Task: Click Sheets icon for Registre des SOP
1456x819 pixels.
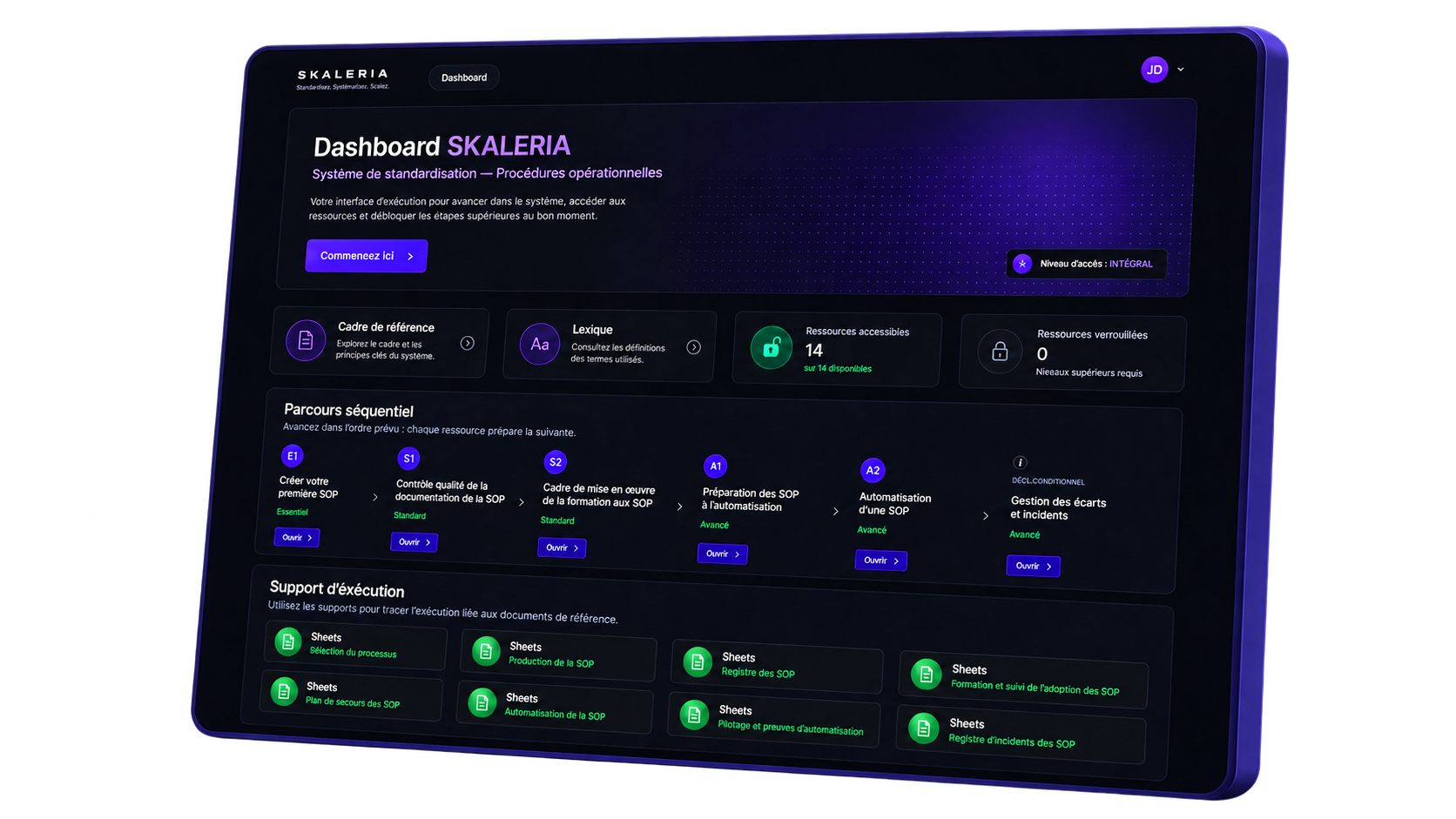Action: (x=698, y=662)
